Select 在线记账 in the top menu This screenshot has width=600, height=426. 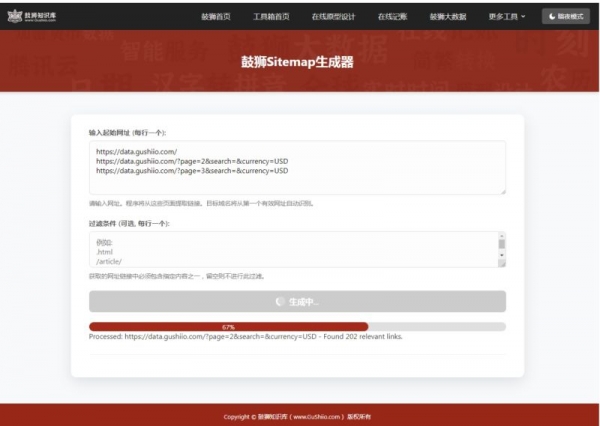pos(392,16)
